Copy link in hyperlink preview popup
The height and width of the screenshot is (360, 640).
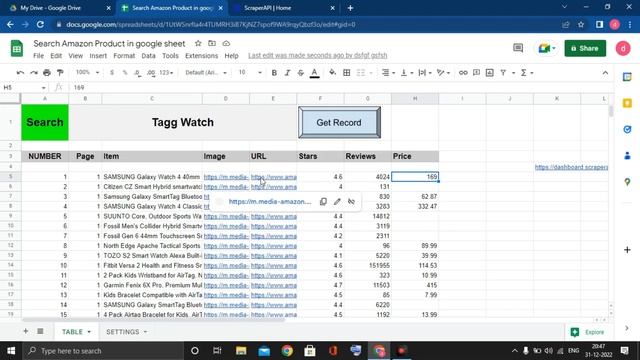click(323, 202)
